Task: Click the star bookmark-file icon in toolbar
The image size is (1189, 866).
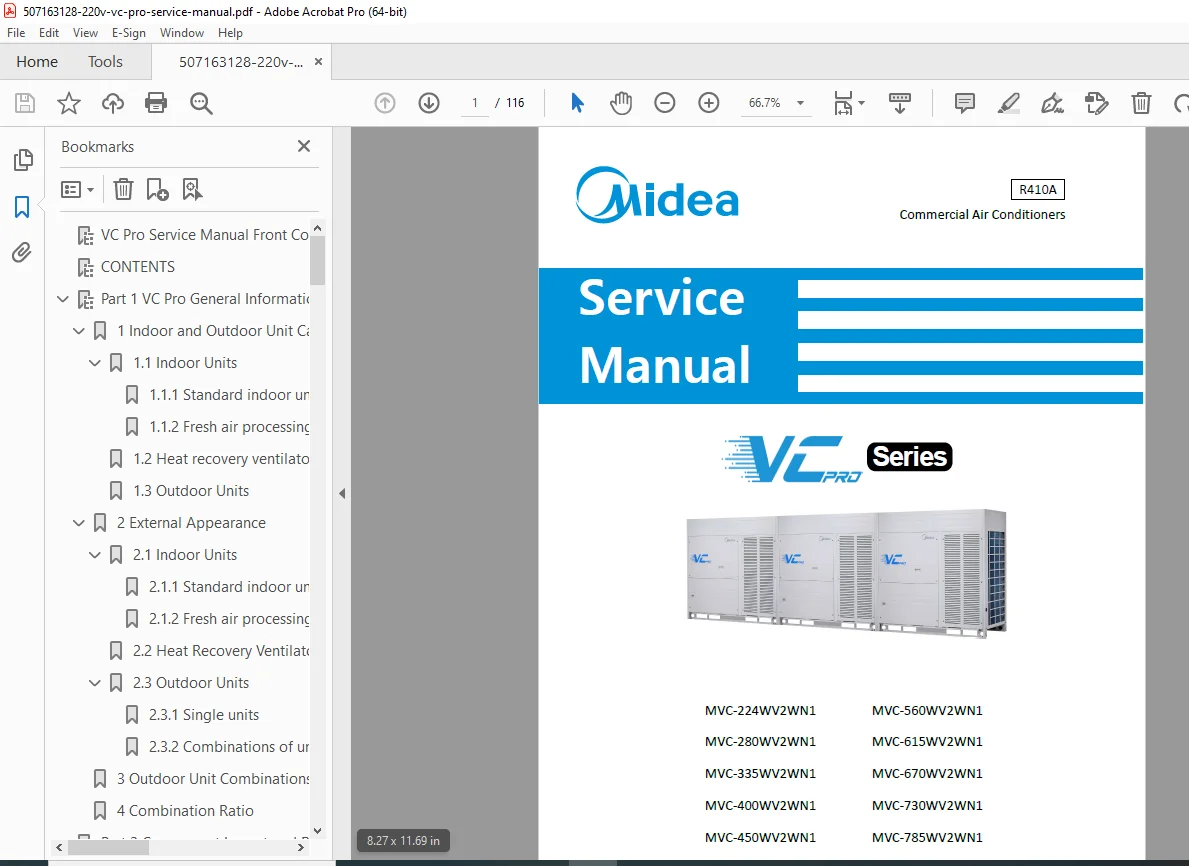Action: pyautogui.click(x=69, y=103)
